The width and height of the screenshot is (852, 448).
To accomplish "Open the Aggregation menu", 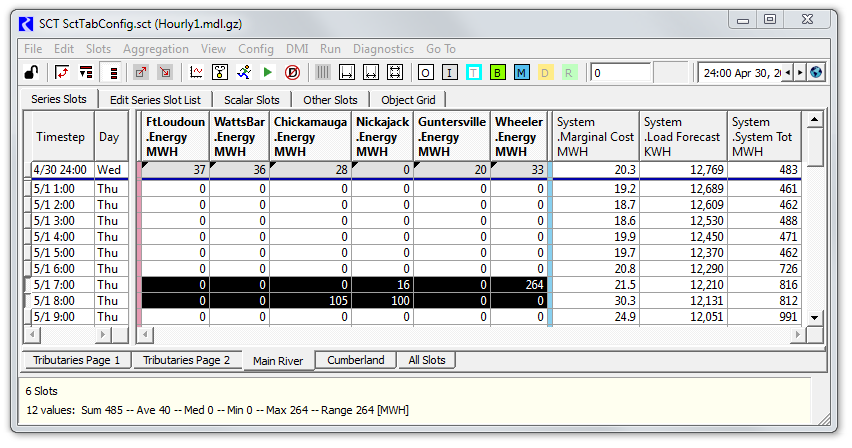I will point(156,49).
